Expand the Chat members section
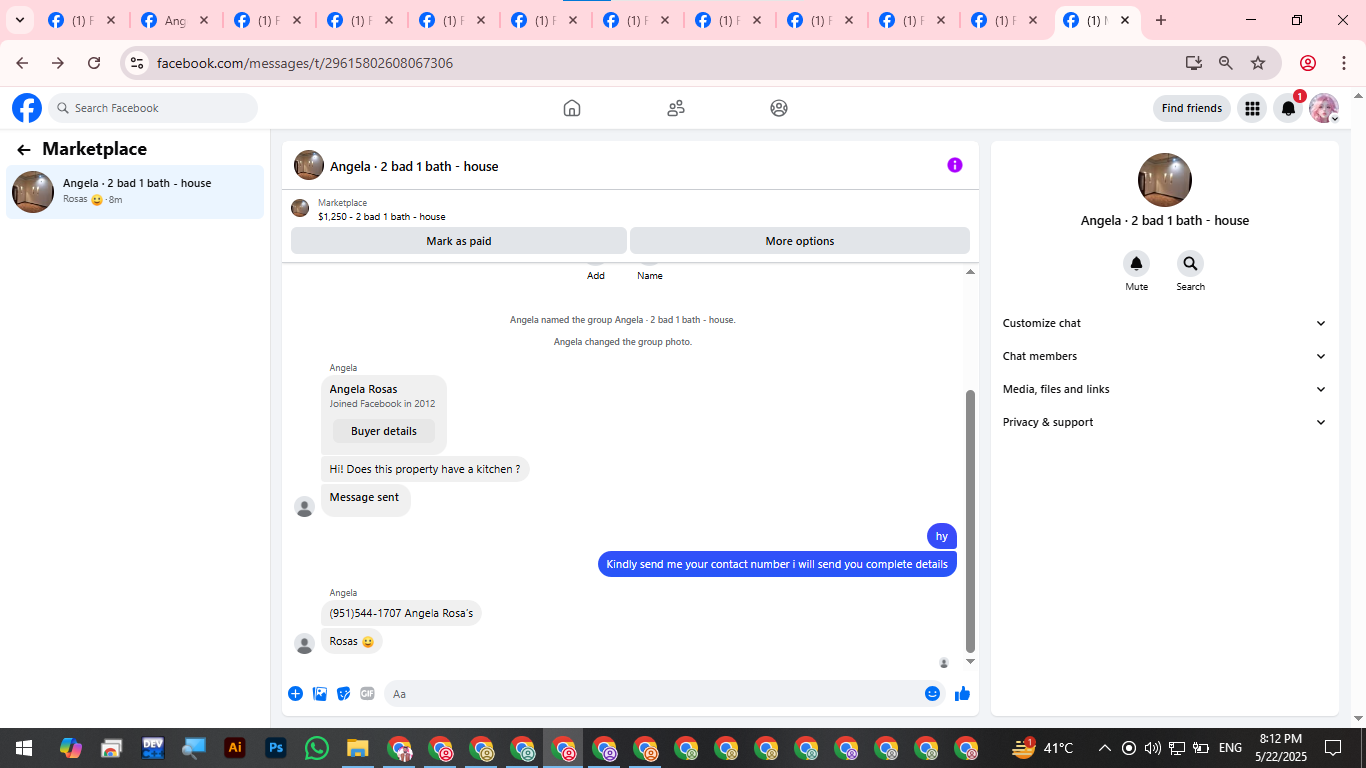The image size is (1366, 768). 1164,356
